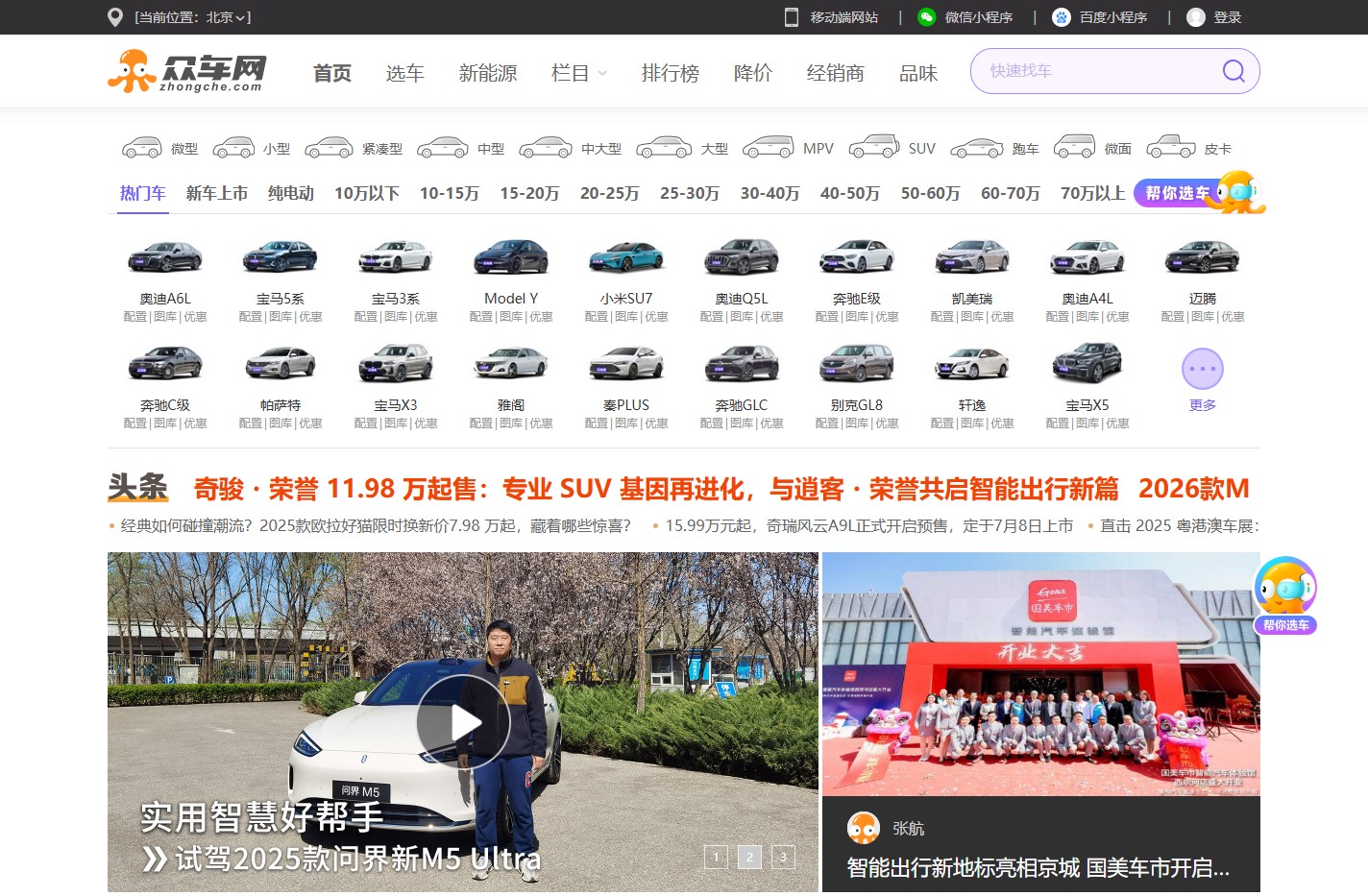Open the 小米SU7 car thumbnail

point(626,257)
